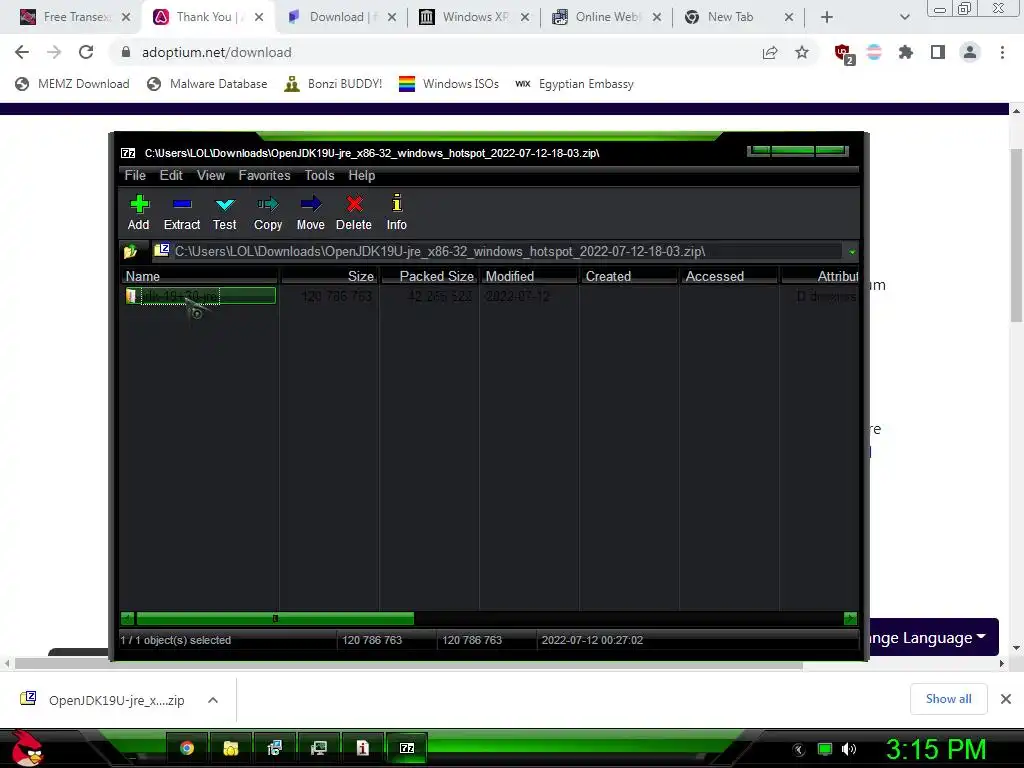Screen dimensions: 1024x768
Task: Switch to the Download browser tab
Action: [x=342, y=17]
